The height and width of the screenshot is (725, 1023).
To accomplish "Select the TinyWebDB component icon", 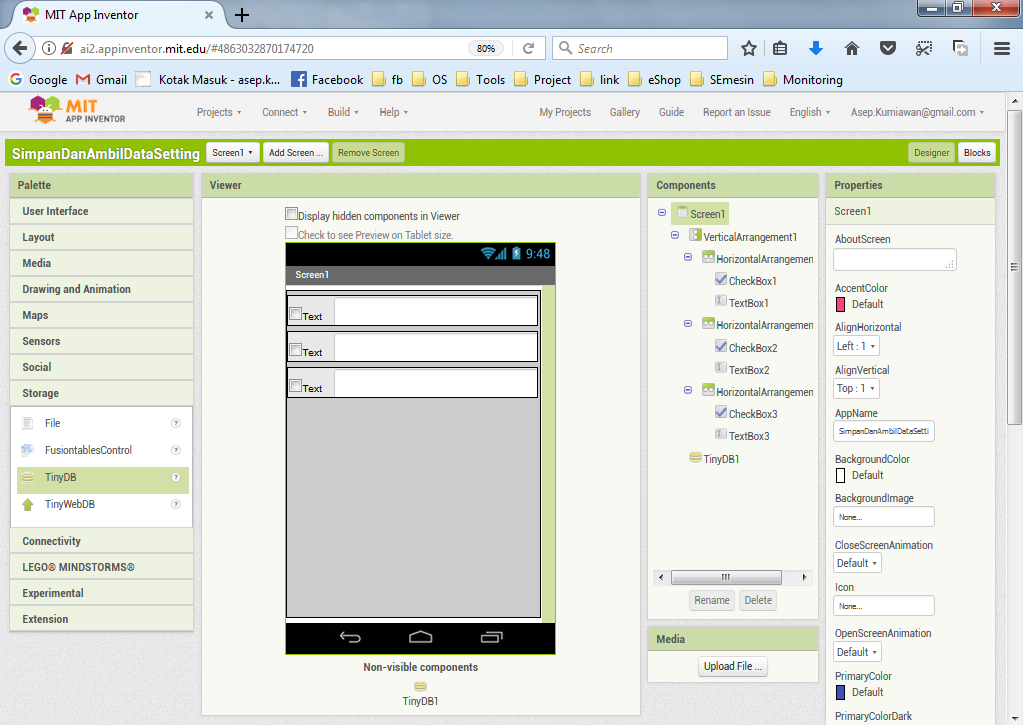I will 27,505.
